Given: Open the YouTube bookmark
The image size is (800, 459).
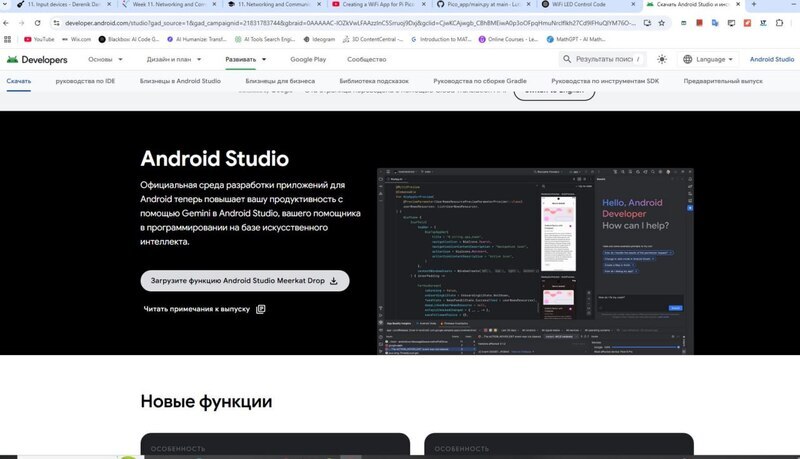Looking at the screenshot, I should click(39, 39).
